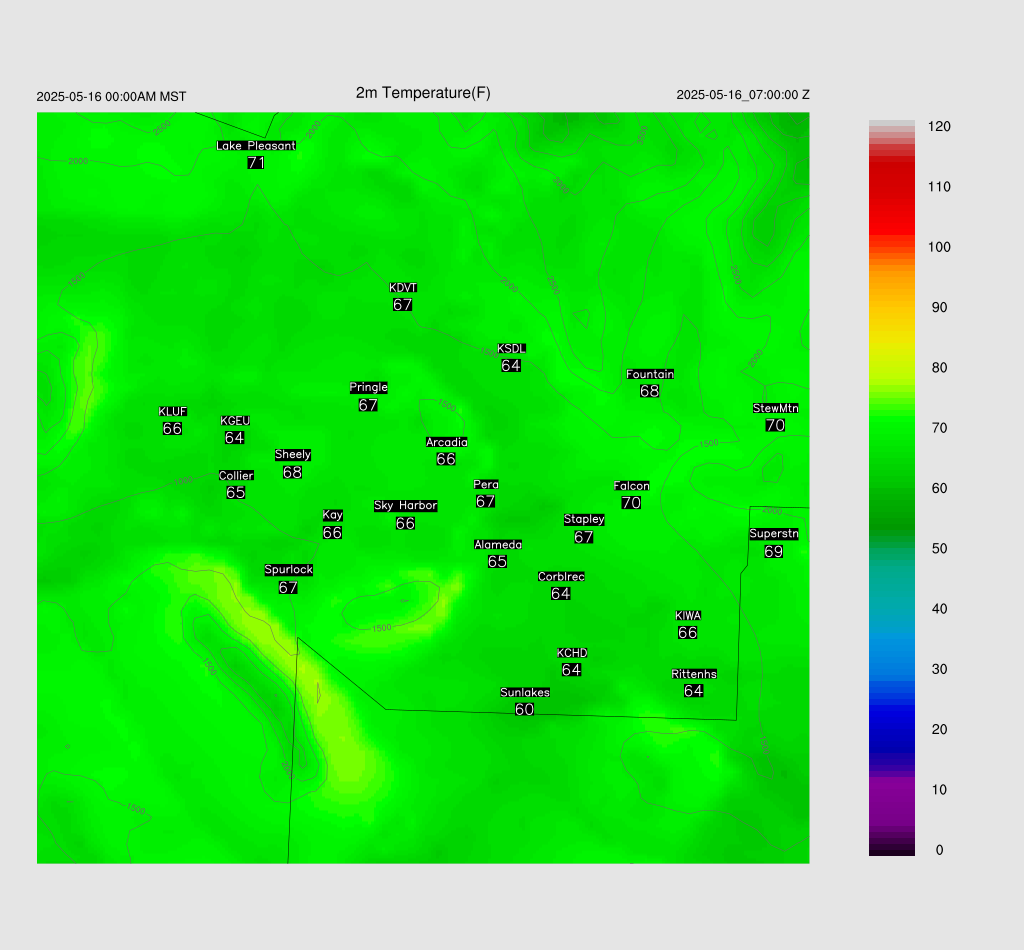This screenshot has width=1024, height=950.
Task: Click the KGEU station label
Action: coord(235,420)
